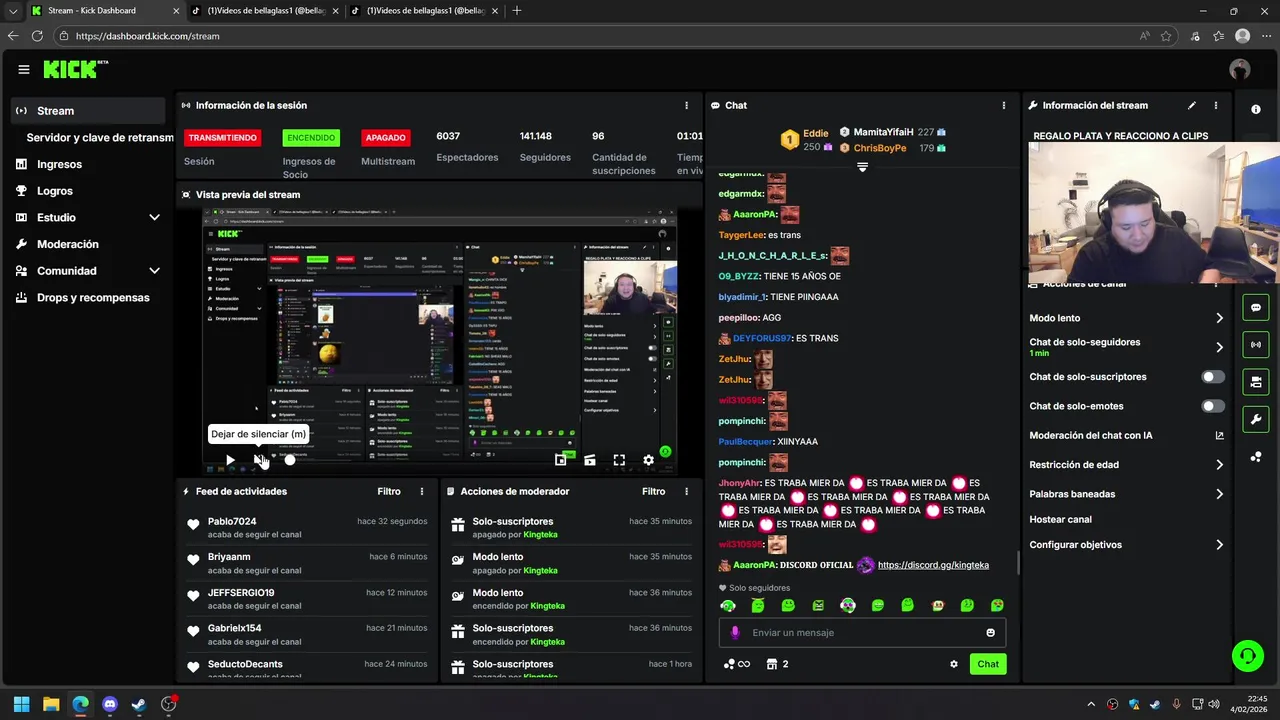This screenshot has height=720, width=1280.
Task: Open the Acciones de moderador Filtro
Action: pyautogui.click(x=653, y=491)
